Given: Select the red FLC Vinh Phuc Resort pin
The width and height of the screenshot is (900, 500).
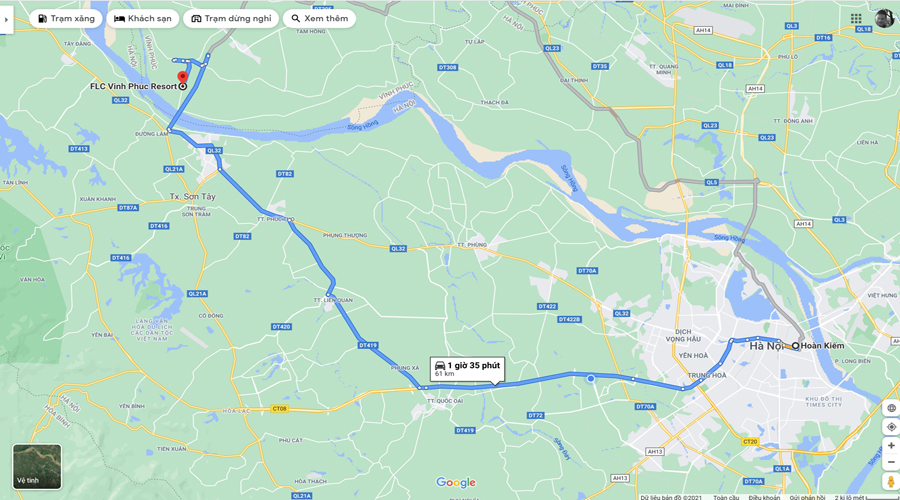Looking at the screenshot, I should tap(183, 77).
